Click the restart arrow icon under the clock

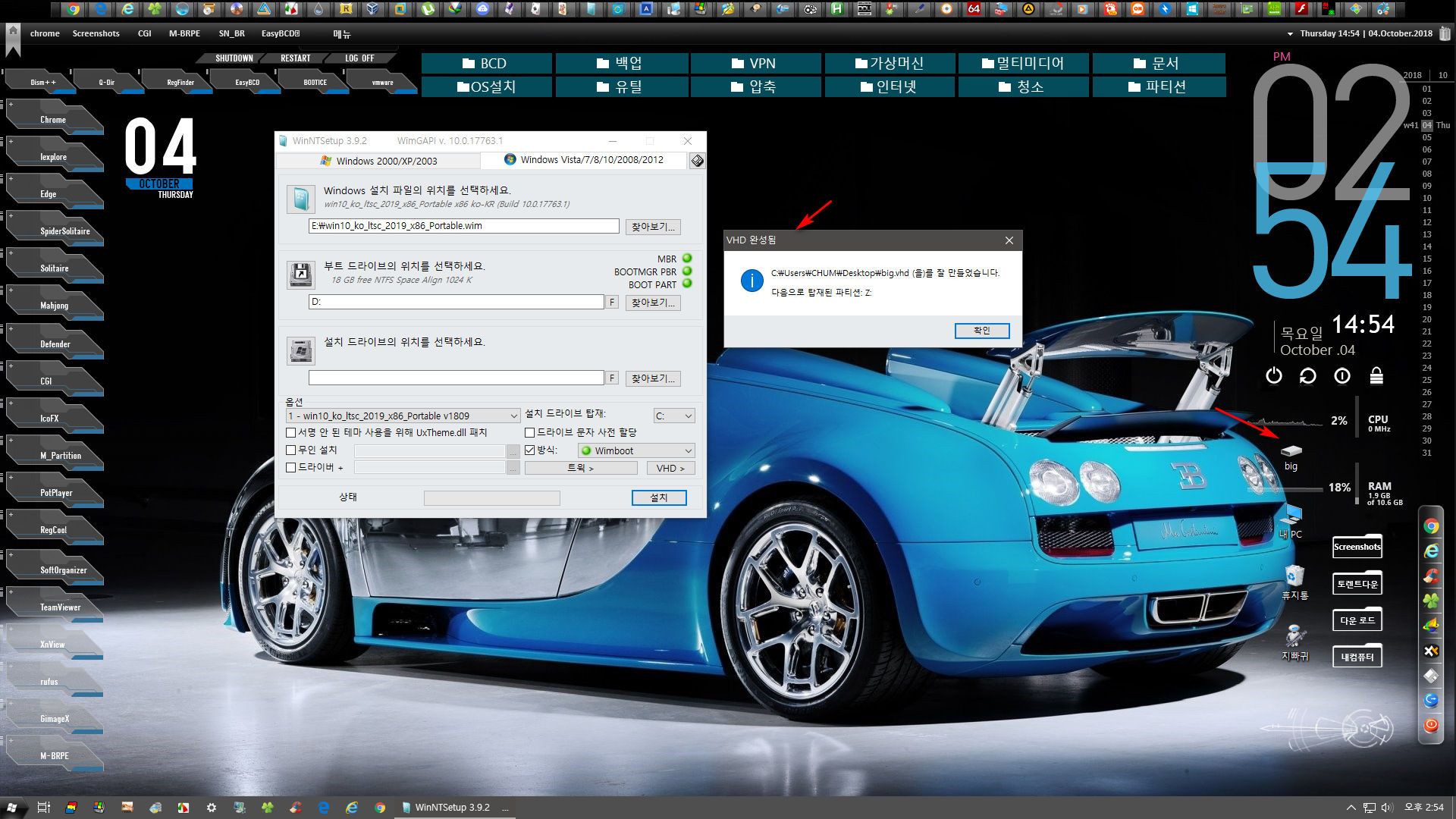1308,375
